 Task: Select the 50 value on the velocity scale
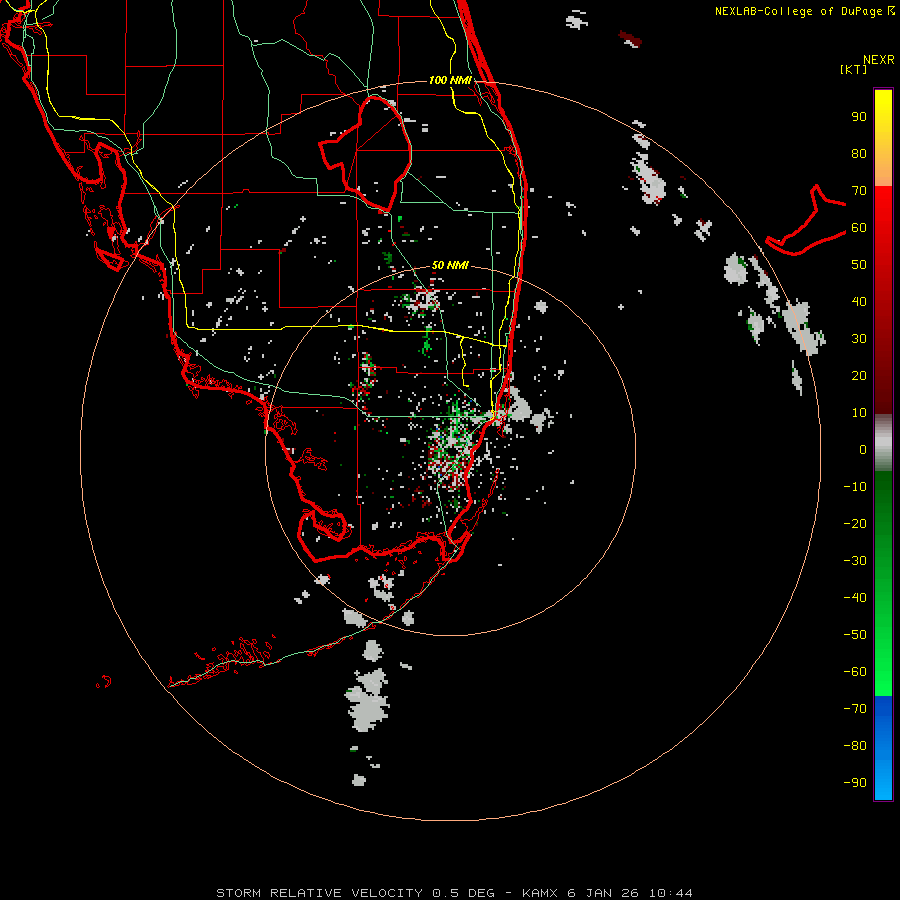tap(859, 265)
